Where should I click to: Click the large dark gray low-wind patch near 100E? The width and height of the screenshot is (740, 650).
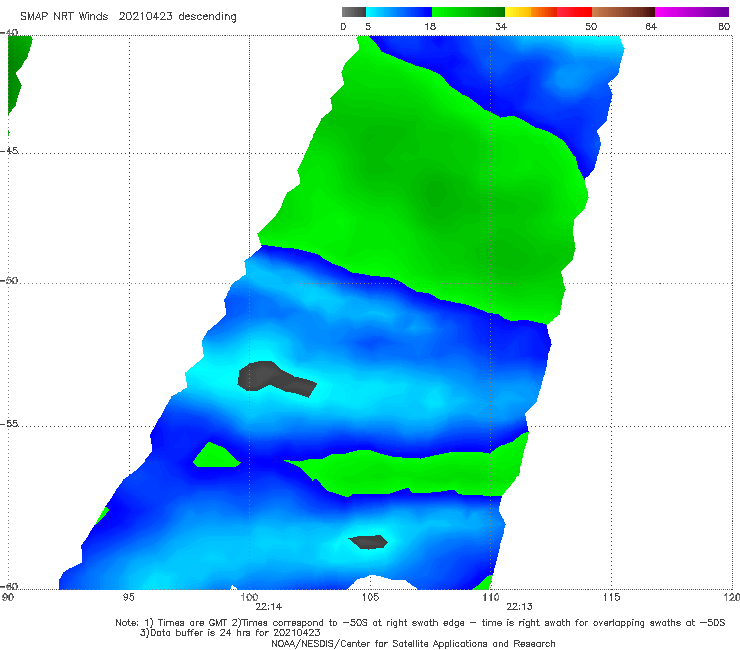(x=271, y=377)
